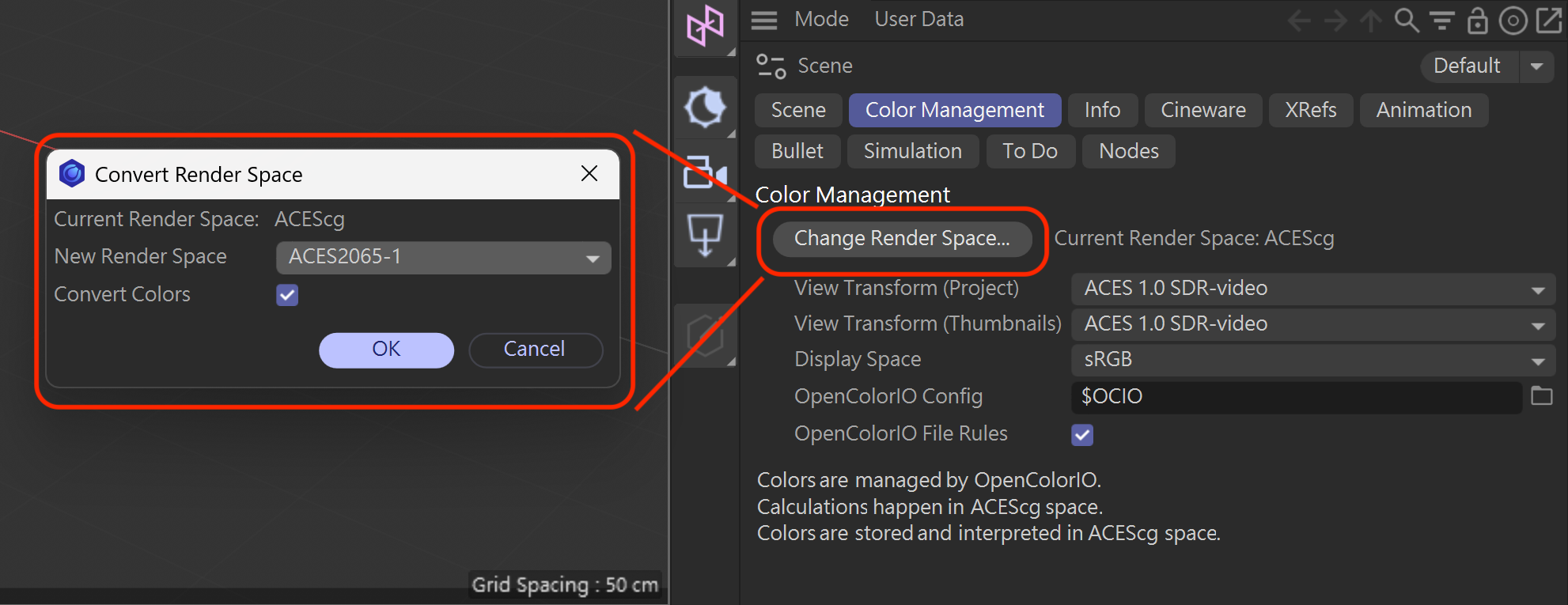Click the light object icon with down arrow

click(x=704, y=236)
